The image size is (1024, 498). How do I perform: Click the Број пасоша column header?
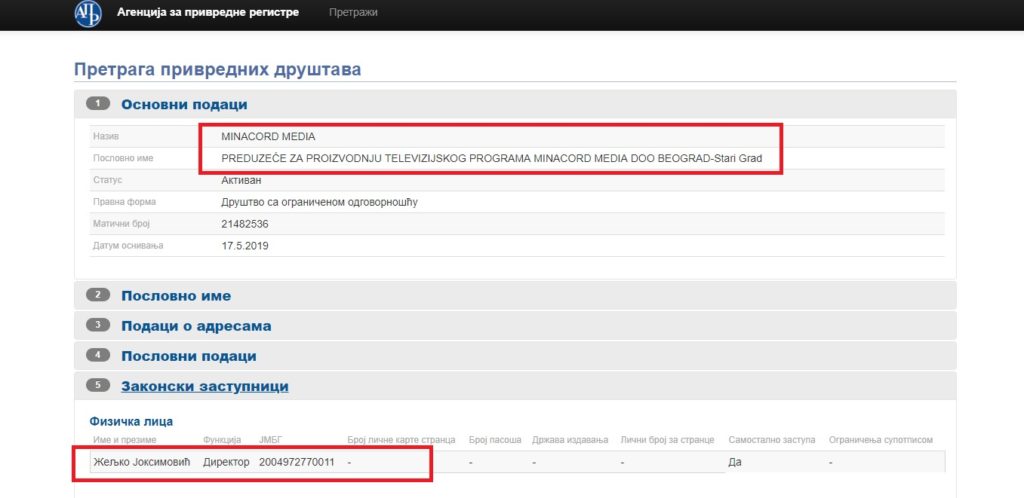[495, 441]
